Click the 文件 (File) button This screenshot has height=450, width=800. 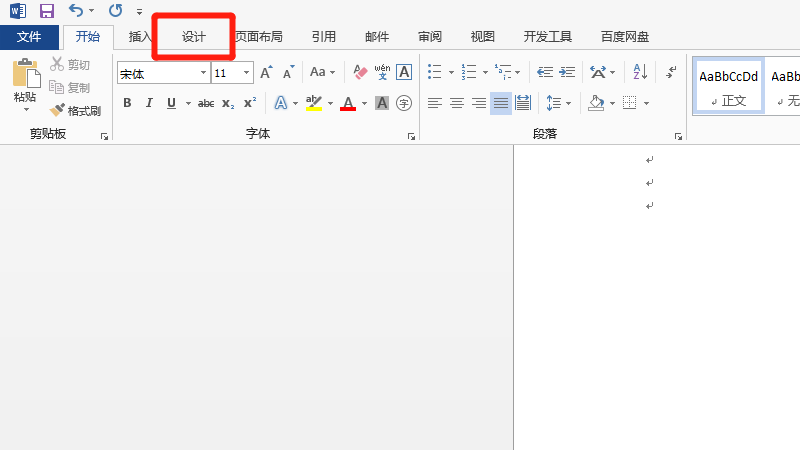tap(29, 37)
